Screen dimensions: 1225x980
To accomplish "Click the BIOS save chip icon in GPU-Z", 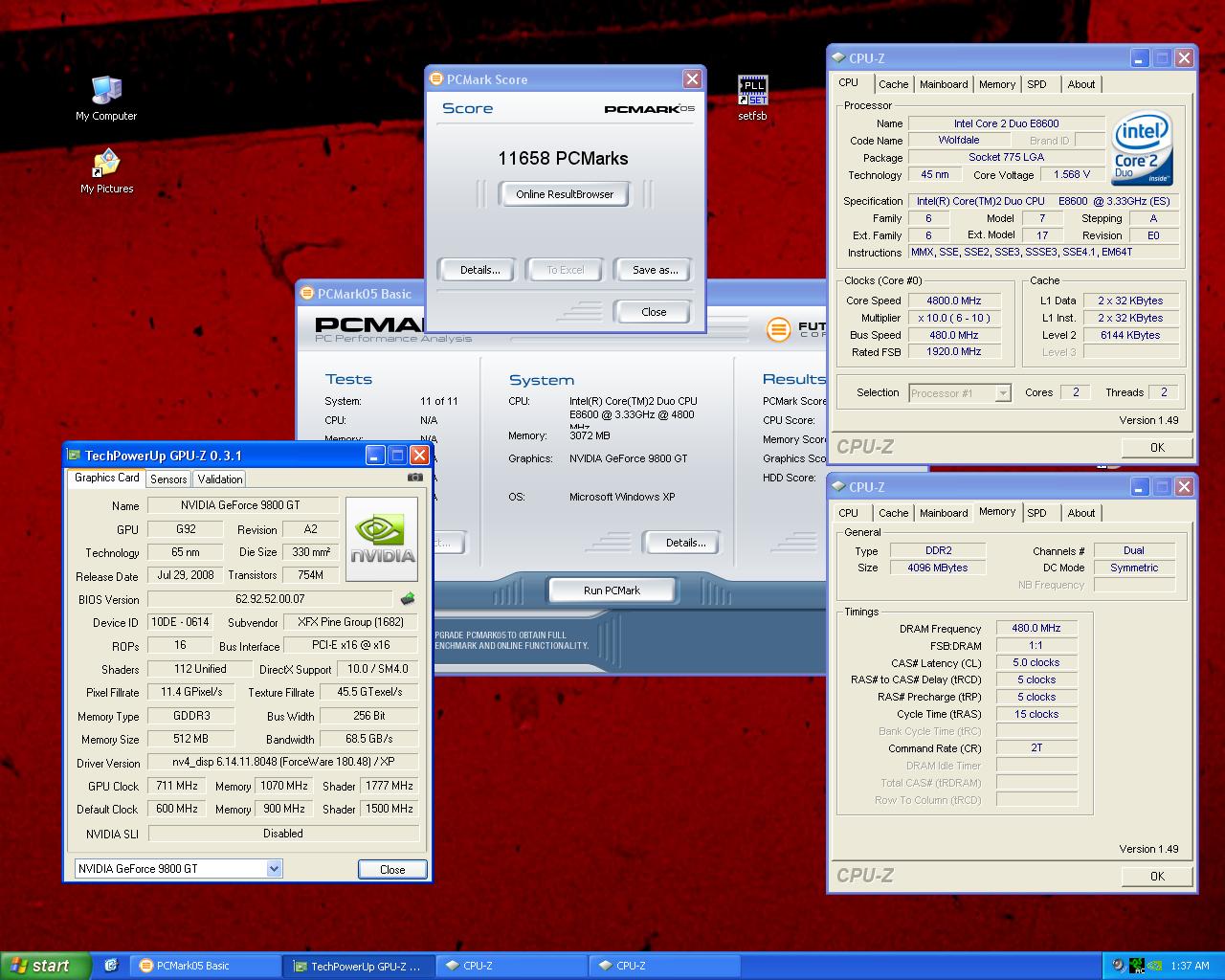I will click(408, 599).
